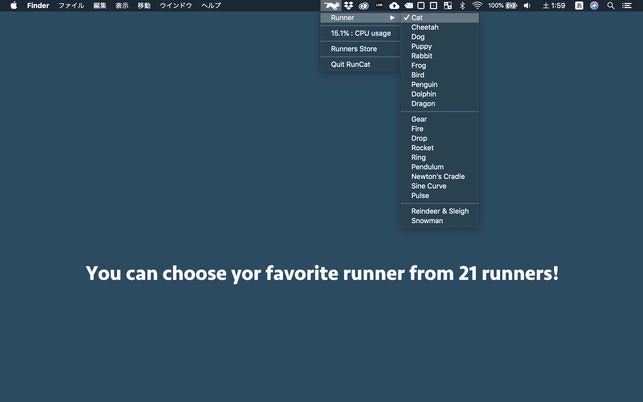This screenshot has height=402, width=643.
Task: Select the Drop runner
Action: pyautogui.click(x=440, y=138)
